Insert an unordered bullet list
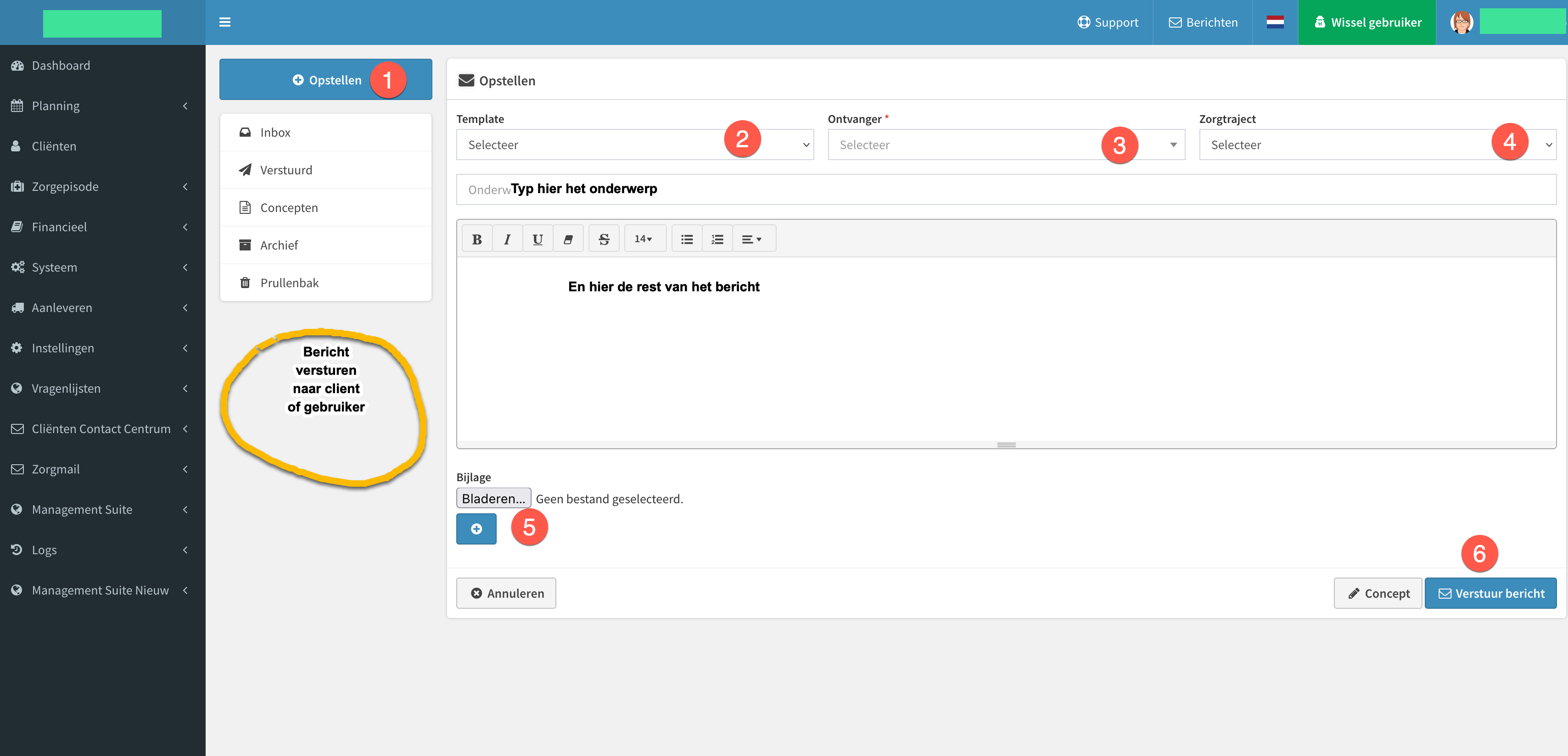The height and width of the screenshot is (756, 1568). [x=687, y=239]
